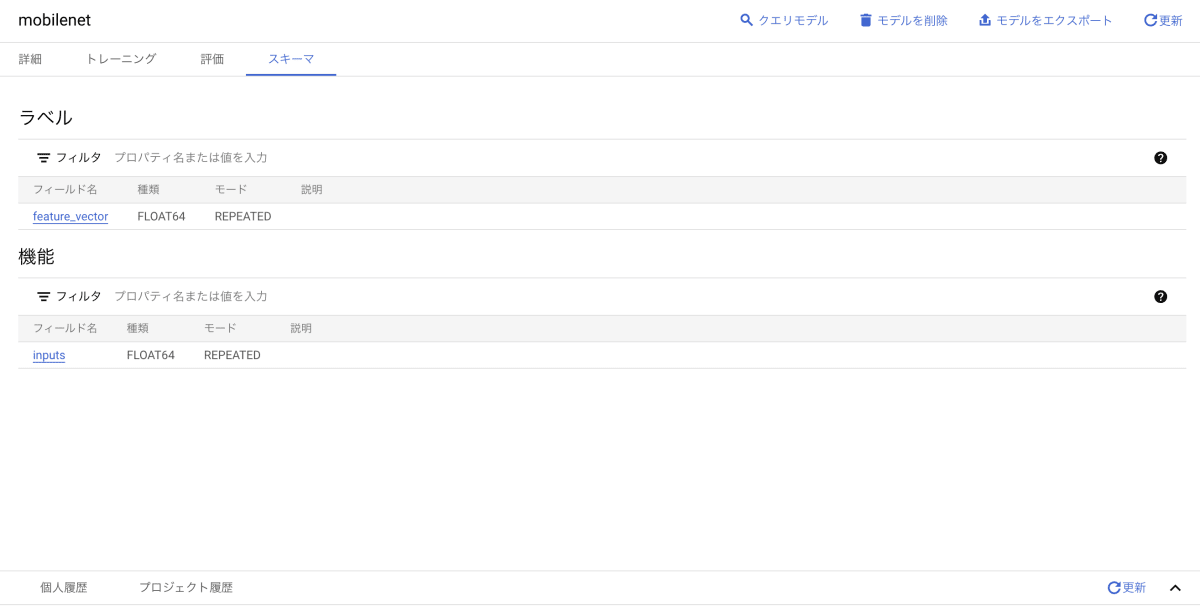
Task: Click 種類 header in 機能 table
Action: (x=138, y=329)
